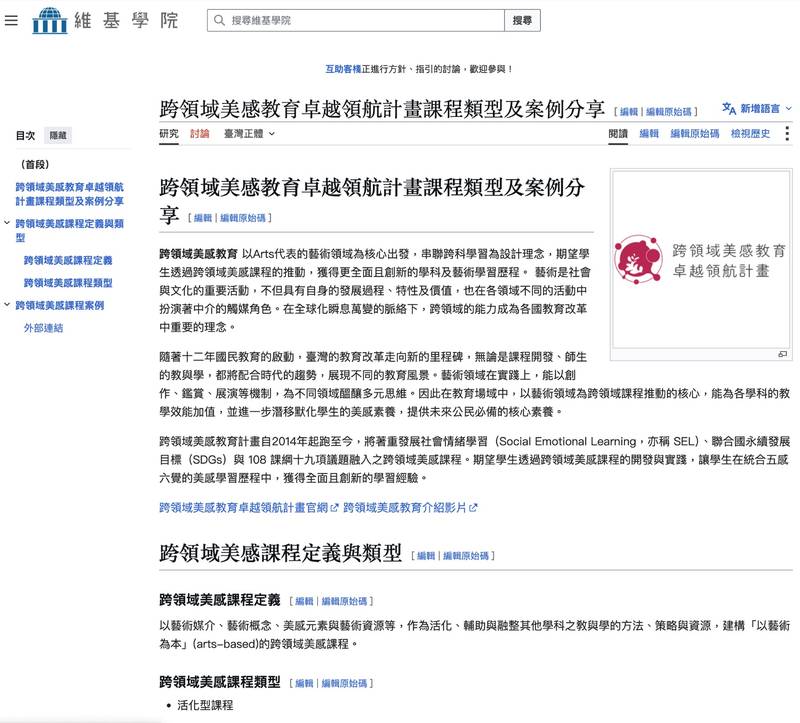Click the magnifier icon in search box
The height and width of the screenshot is (723, 800).
coord(219,20)
